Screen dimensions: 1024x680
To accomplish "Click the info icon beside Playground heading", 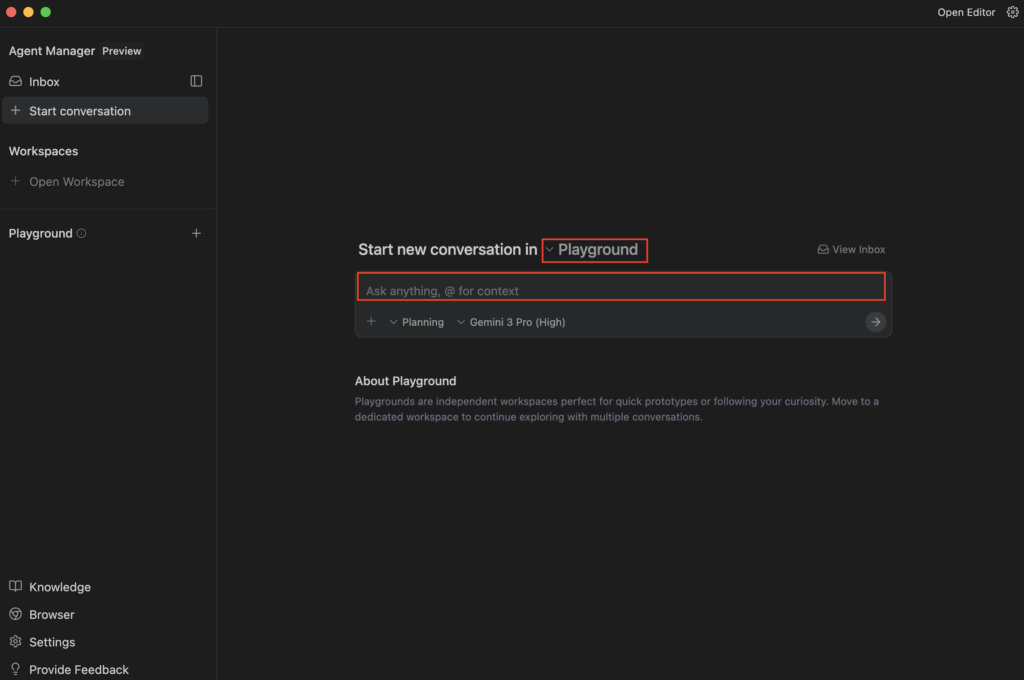I will [82, 233].
